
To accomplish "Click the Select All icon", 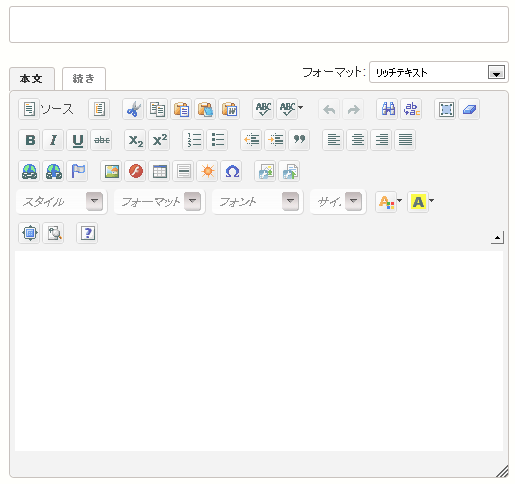I will pyautogui.click(x=445, y=109).
